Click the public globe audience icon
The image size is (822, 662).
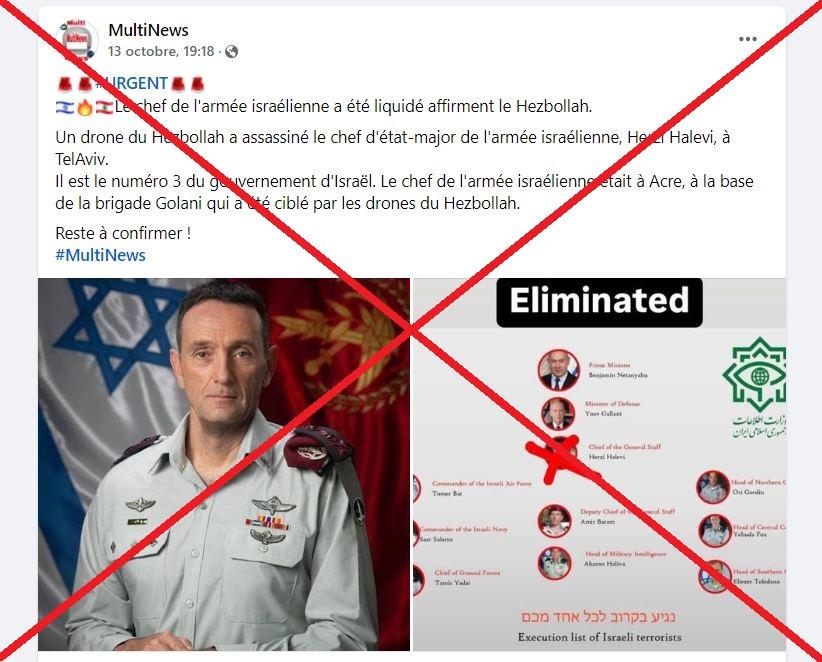(x=231, y=51)
